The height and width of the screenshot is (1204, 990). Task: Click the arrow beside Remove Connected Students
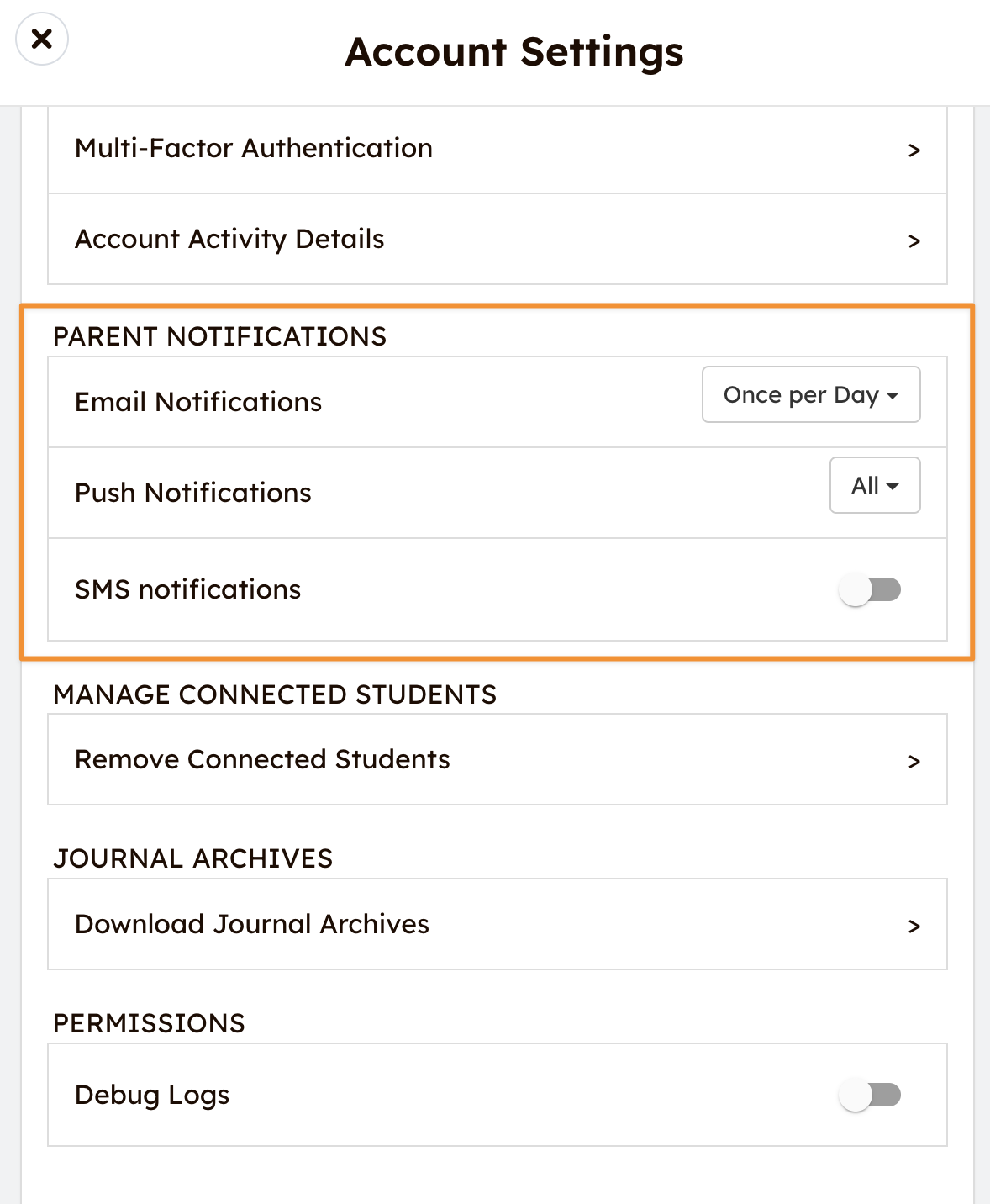[914, 762]
